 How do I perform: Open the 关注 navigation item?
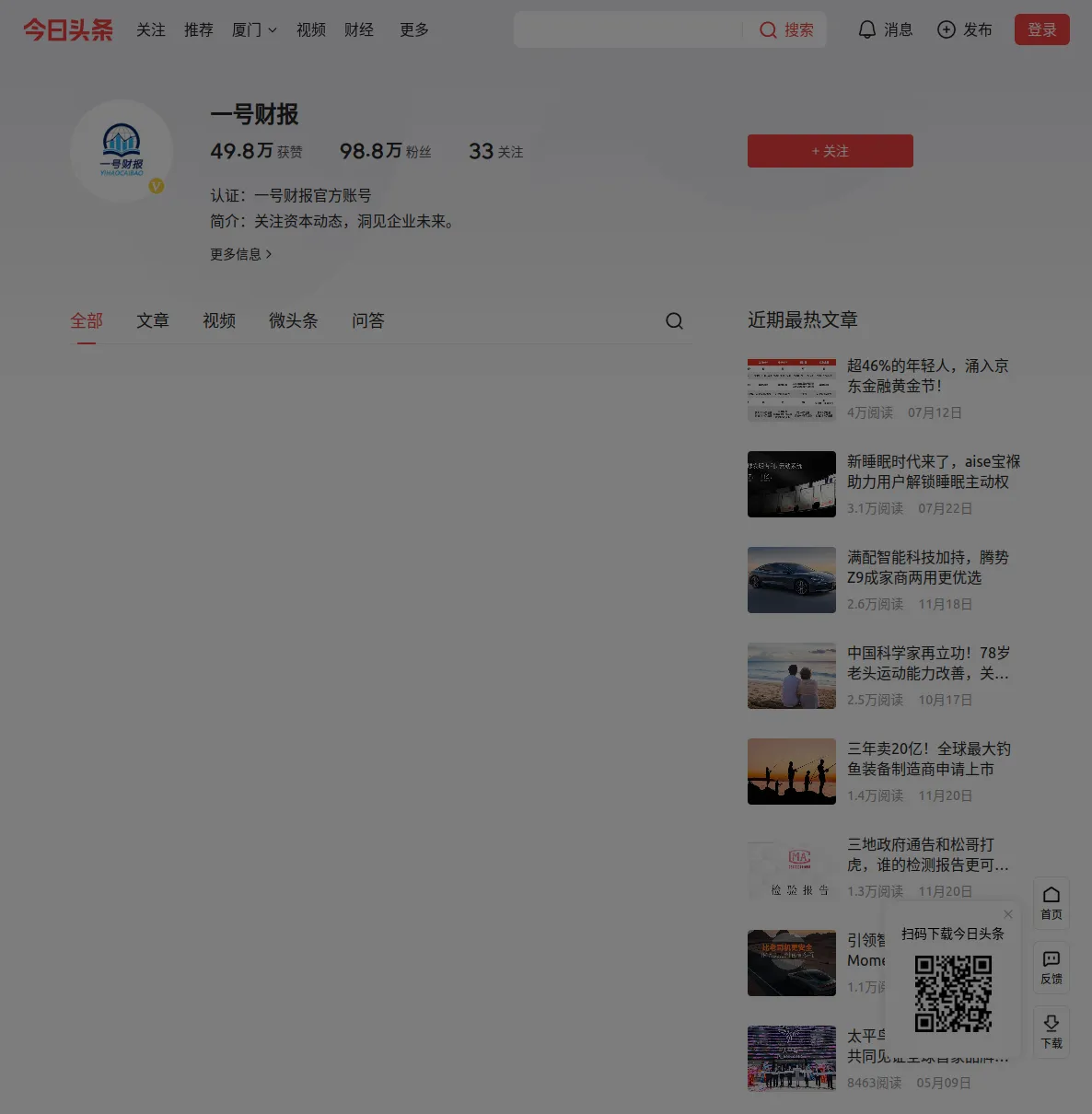click(151, 29)
